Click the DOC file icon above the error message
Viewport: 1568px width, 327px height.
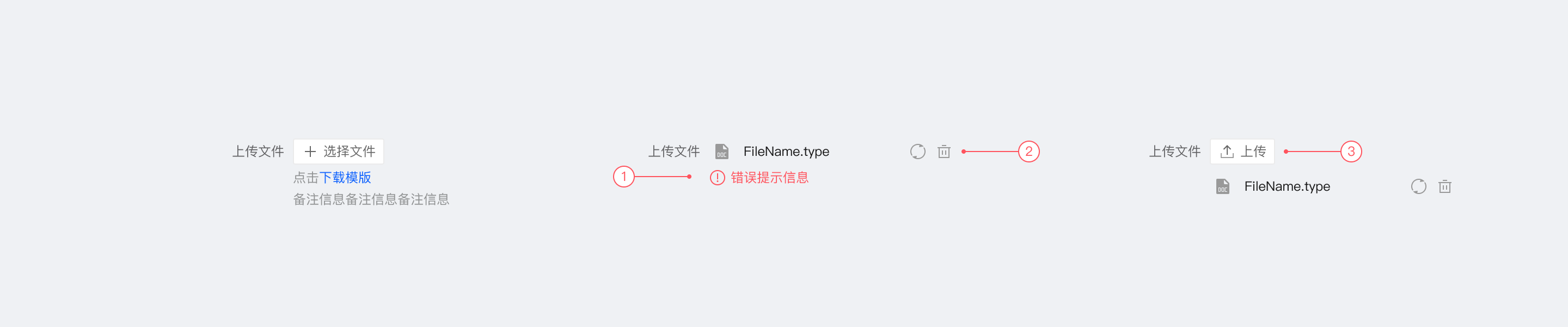[721, 152]
